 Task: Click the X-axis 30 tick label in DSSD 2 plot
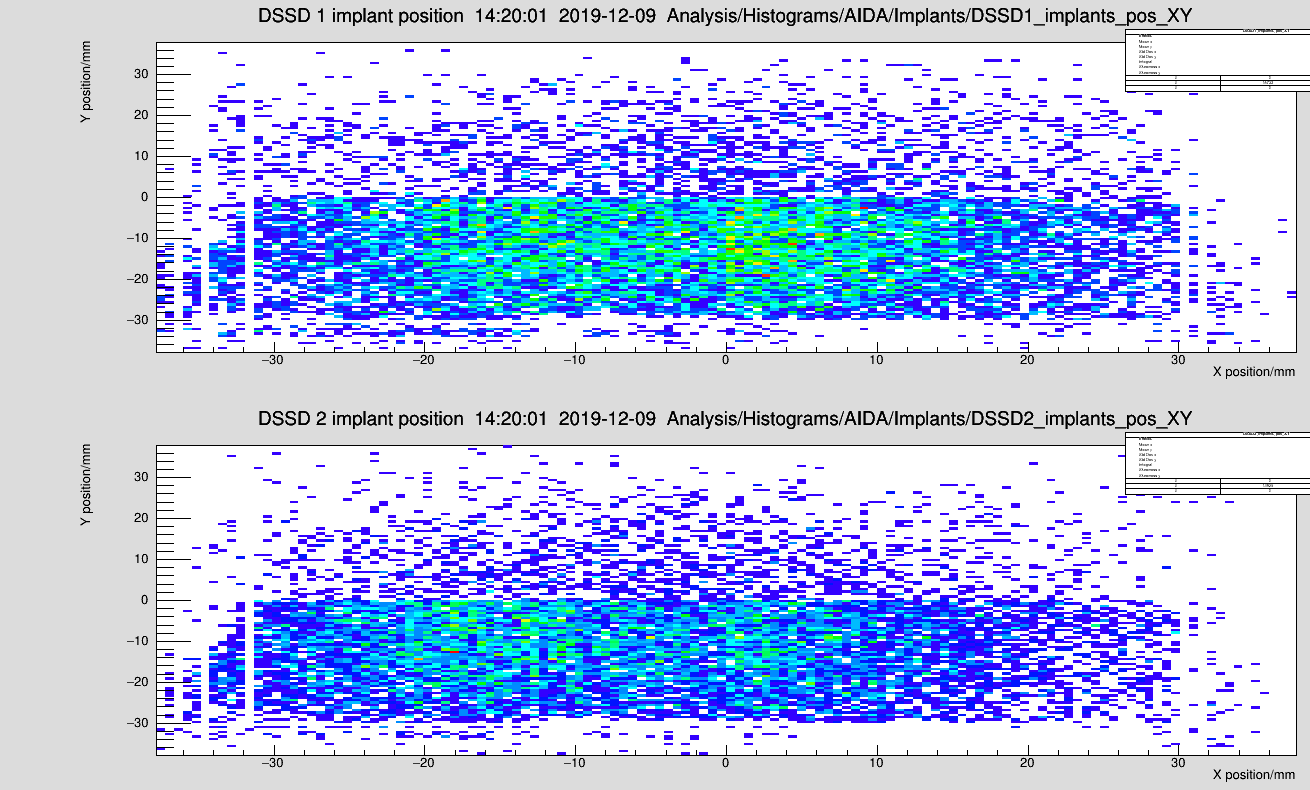(1179, 763)
